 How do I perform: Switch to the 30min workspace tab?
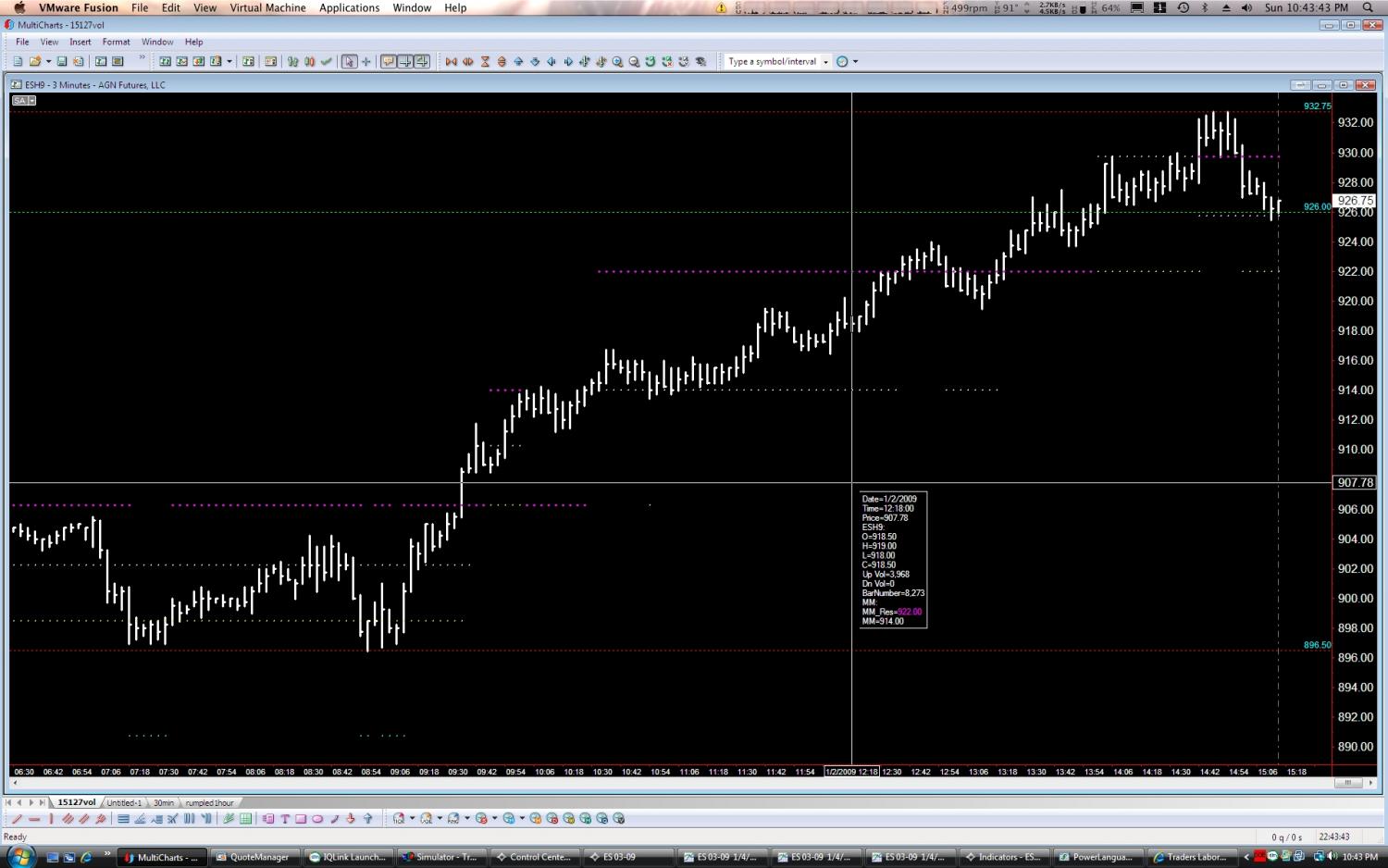pos(164,802)
